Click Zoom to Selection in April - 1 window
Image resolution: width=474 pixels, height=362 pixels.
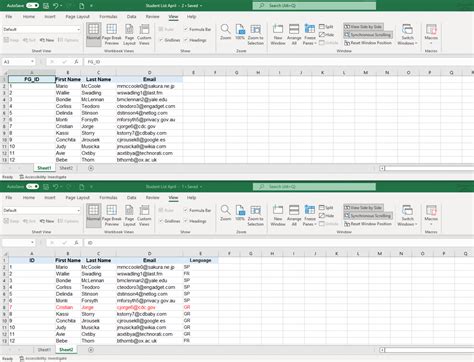(255, 215)
